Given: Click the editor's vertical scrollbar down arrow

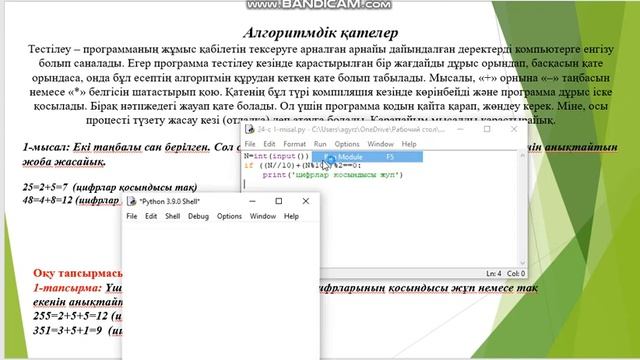Looking at the screenshot, I should 522,263.
